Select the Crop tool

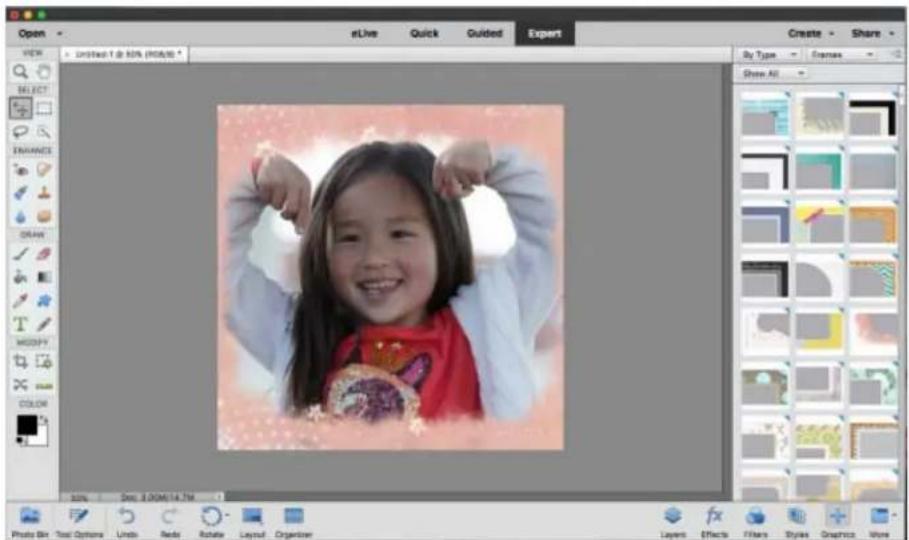pyautogui.click(x=20, y=361)
